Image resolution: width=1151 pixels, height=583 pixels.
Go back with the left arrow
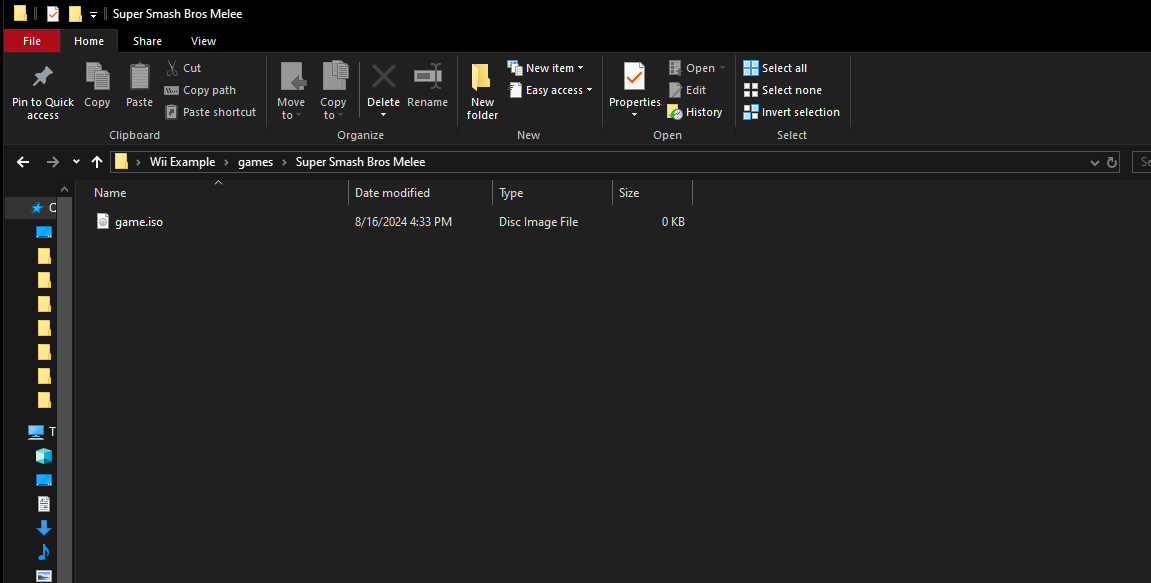coord(23,162)
